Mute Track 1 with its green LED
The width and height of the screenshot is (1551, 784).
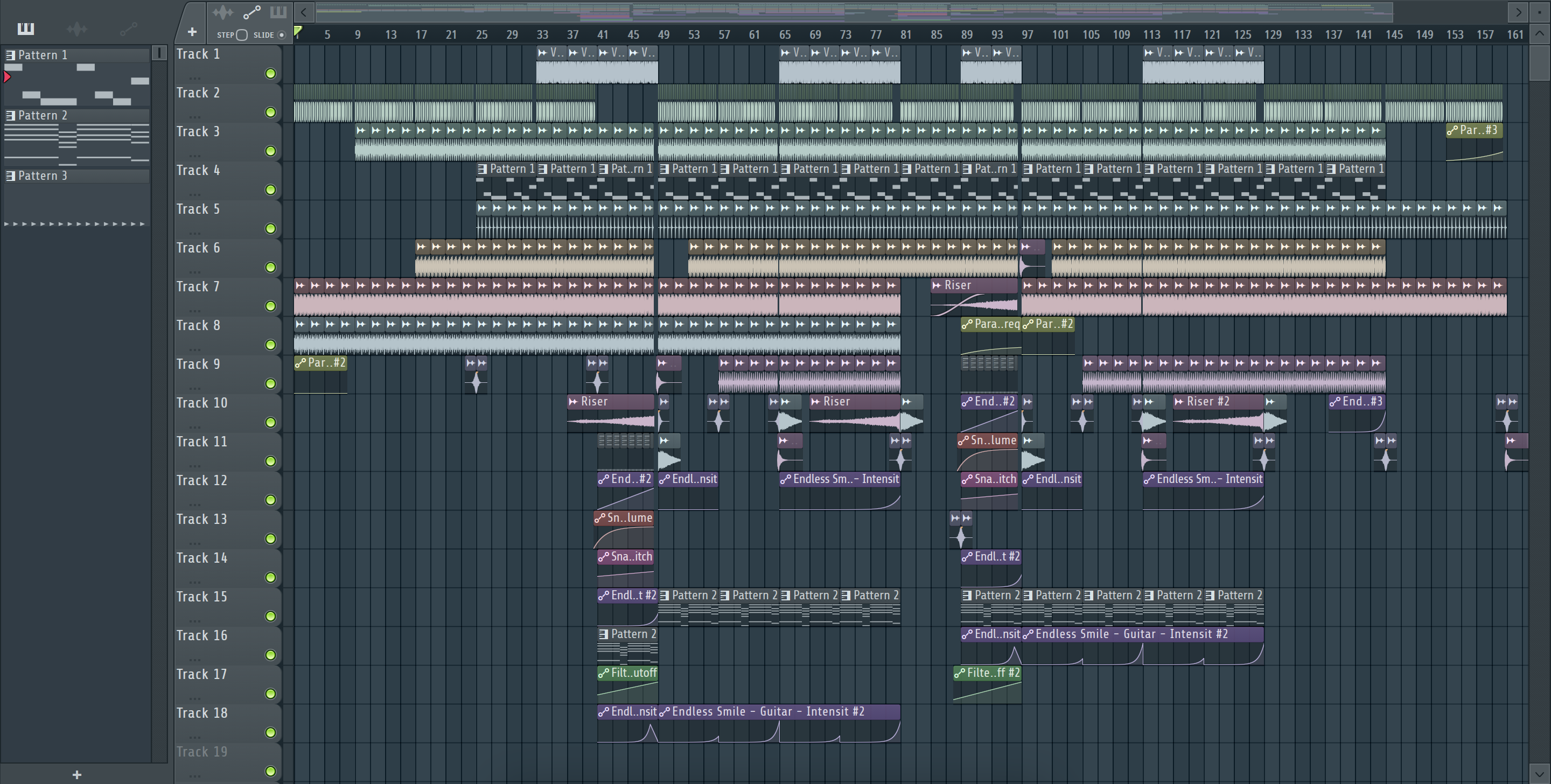click(270, 73)
